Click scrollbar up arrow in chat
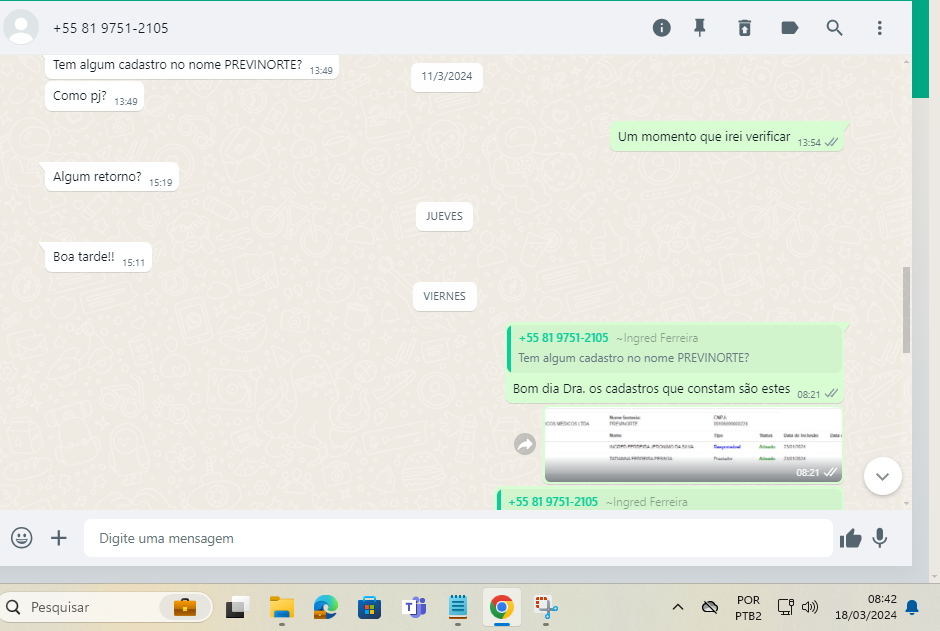Screen dimensions: 940x631 [906, 62]
